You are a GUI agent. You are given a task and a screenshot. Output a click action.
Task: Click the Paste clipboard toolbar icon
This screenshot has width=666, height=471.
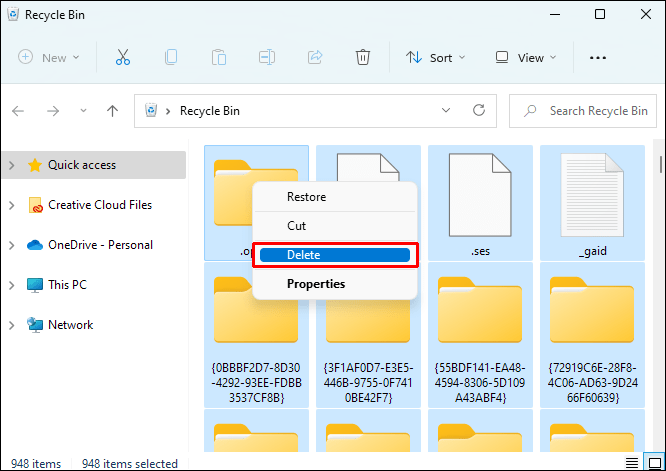pyautogui.click(x=219, y=57)
